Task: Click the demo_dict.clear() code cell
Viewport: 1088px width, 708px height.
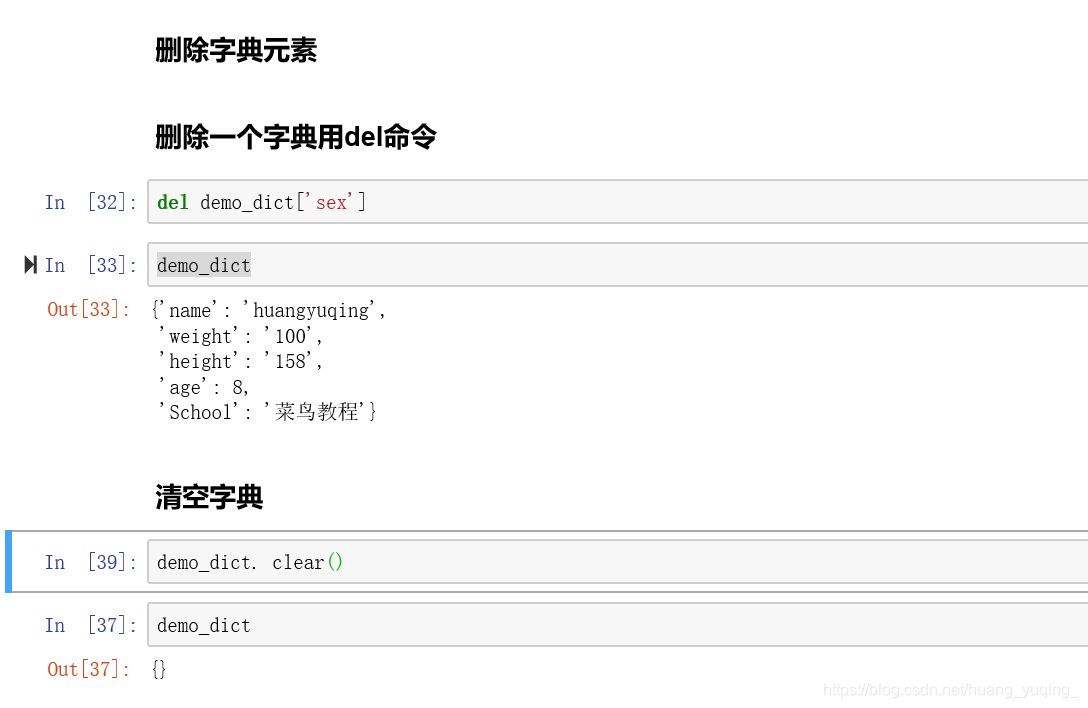Action: pos(618,562)
